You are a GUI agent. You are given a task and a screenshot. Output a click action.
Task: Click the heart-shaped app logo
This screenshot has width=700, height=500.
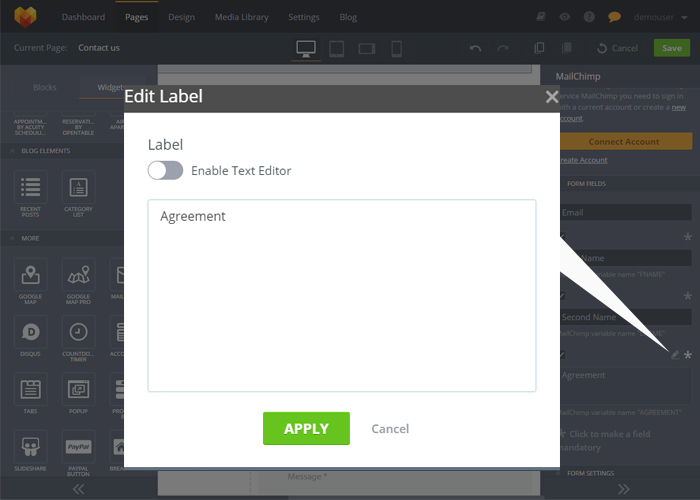coord(25,17)
